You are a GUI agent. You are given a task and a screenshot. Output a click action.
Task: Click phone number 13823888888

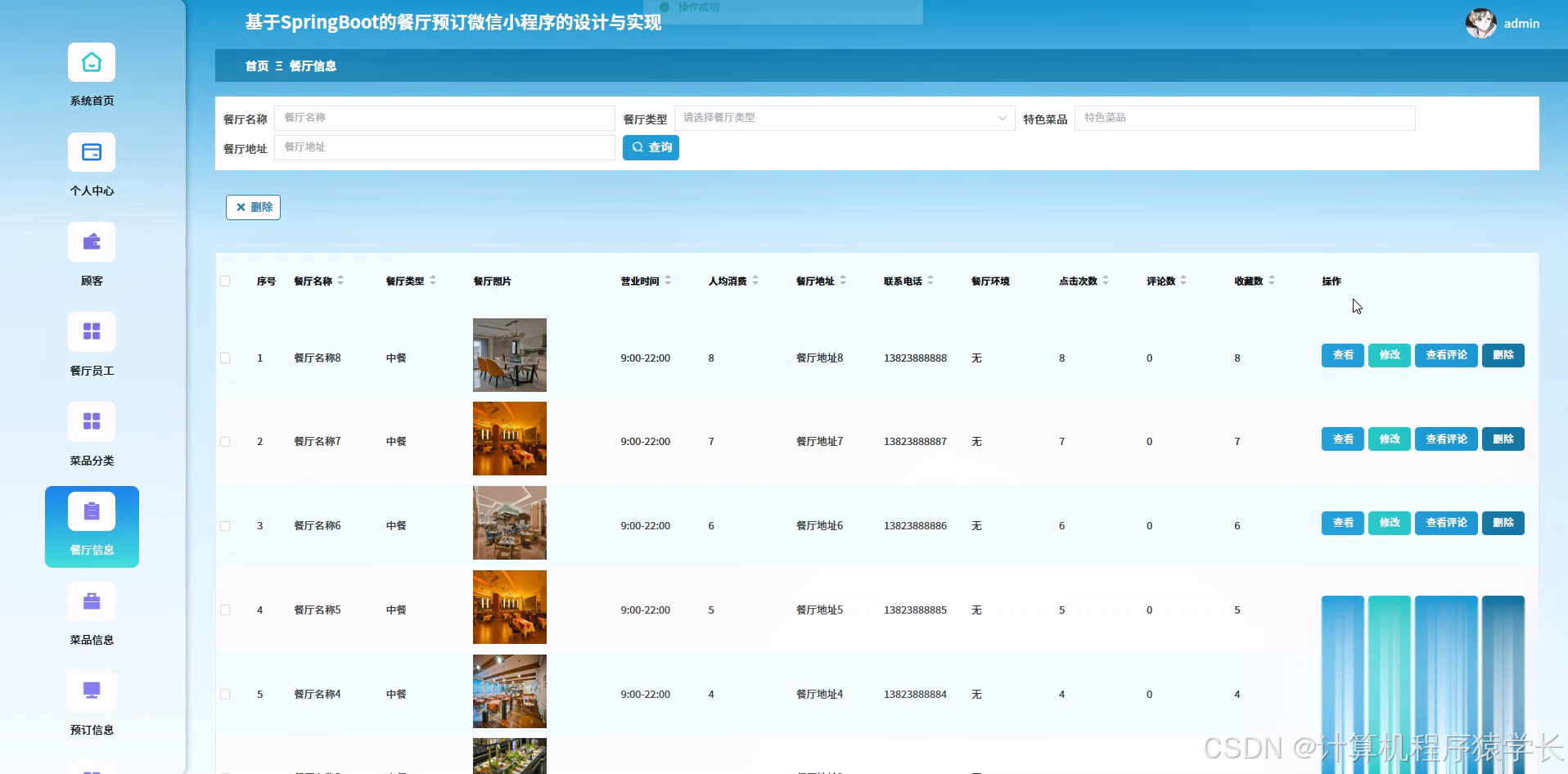pyautogui.click(x=915, y=358)
